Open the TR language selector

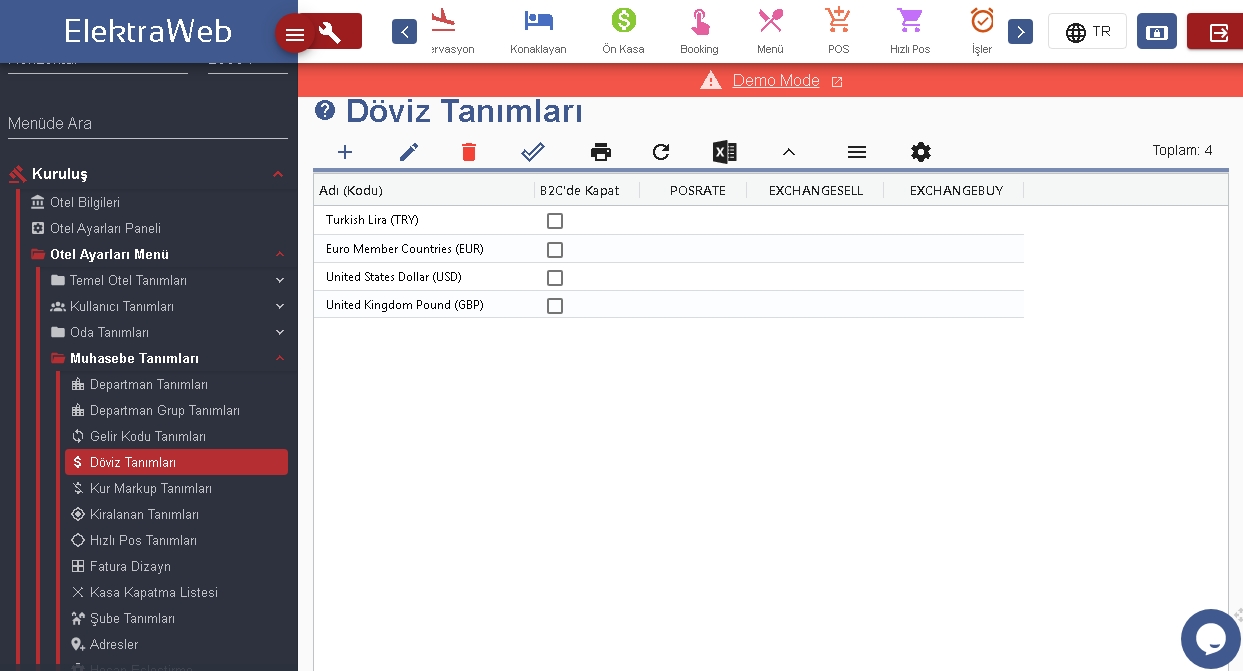(x=1087, y=32)
